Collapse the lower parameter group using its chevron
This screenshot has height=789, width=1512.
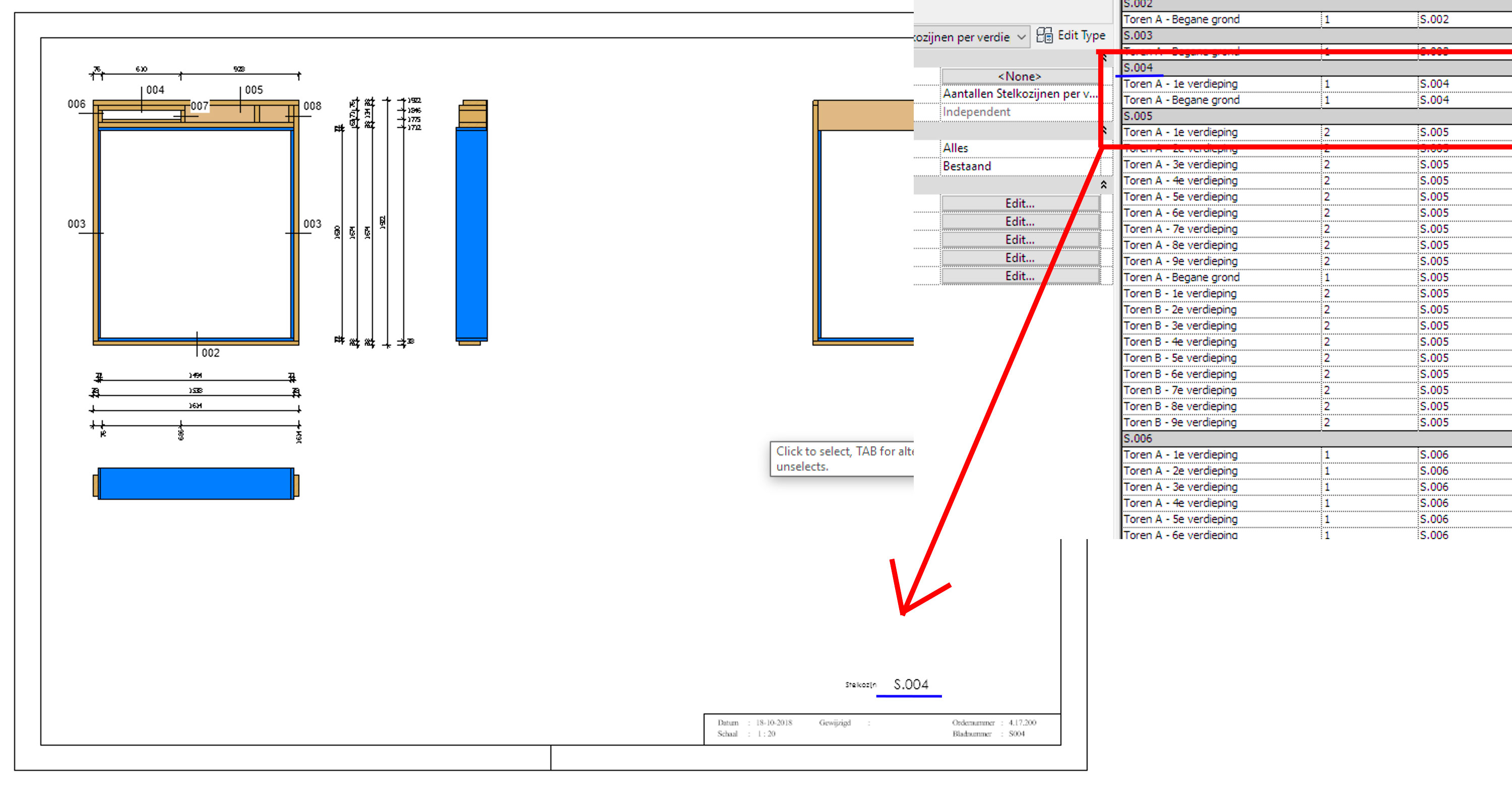click(x=1104, y=183)
